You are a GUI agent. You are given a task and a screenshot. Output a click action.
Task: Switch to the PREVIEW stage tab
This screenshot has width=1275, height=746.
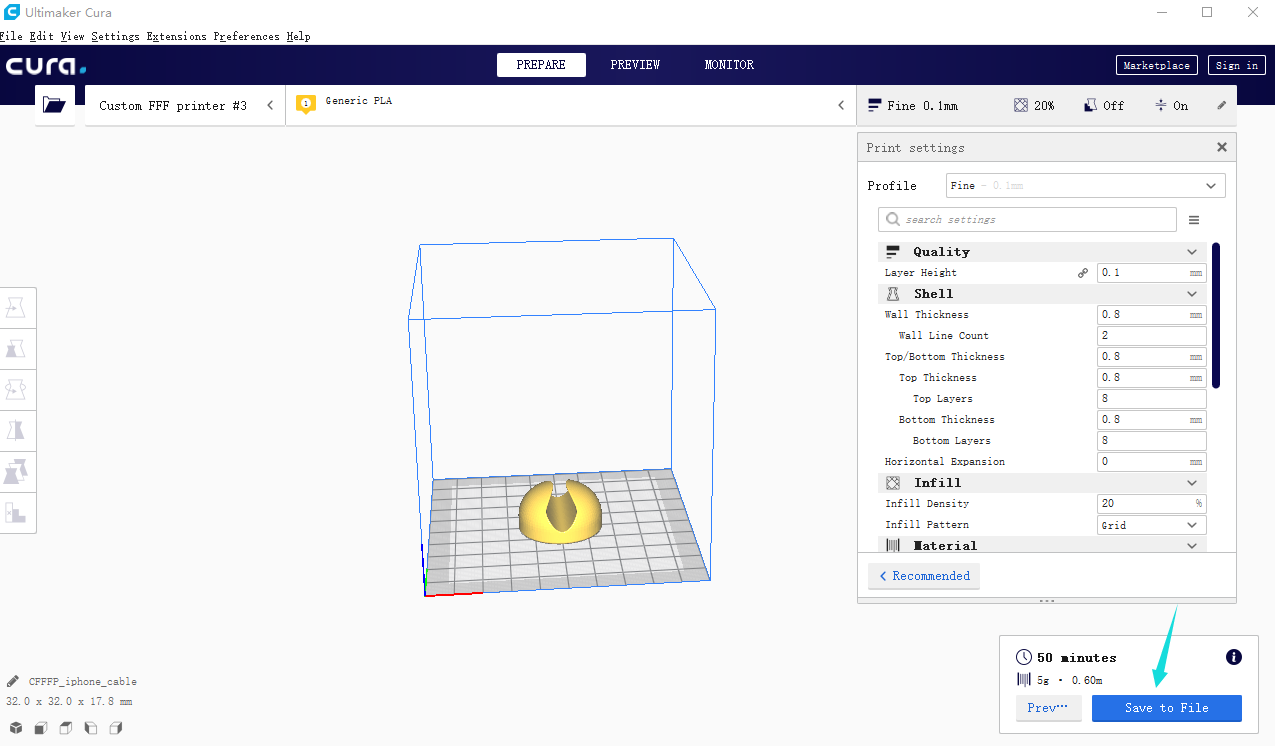635,65
